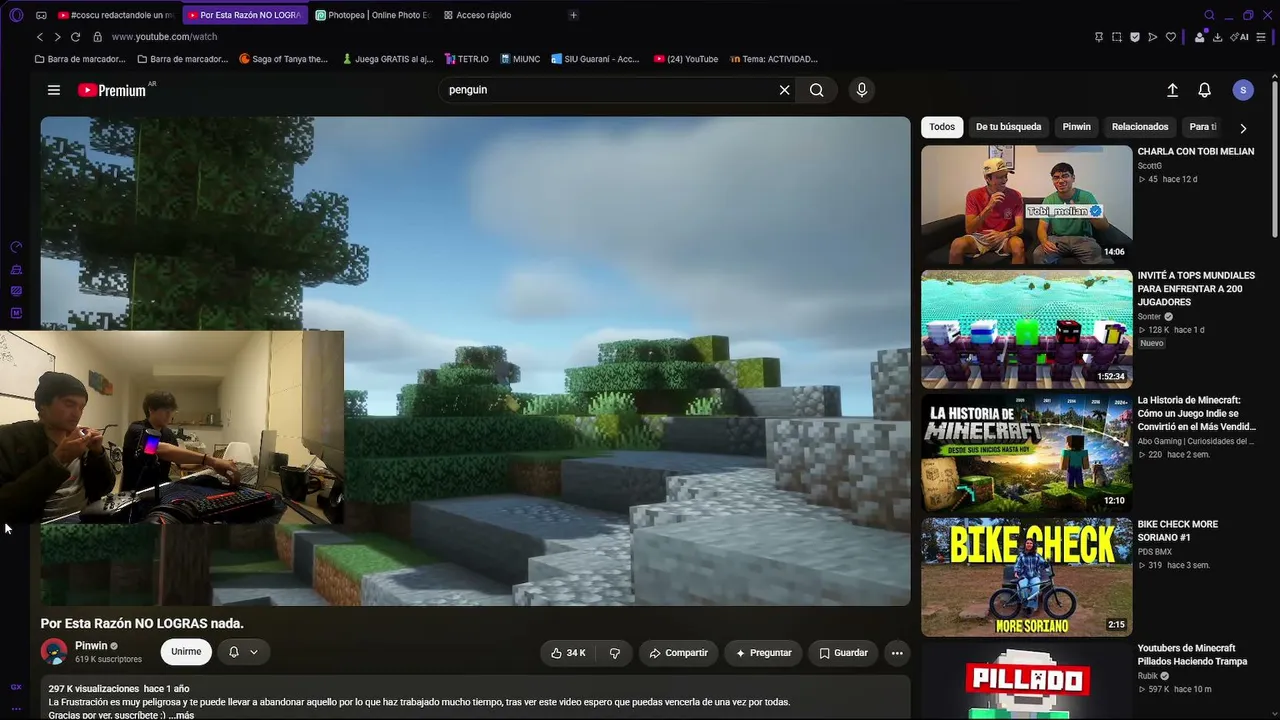Open the (24) YouTube bookmark
Screen dimensions: 1280x720
click(686, 59)
